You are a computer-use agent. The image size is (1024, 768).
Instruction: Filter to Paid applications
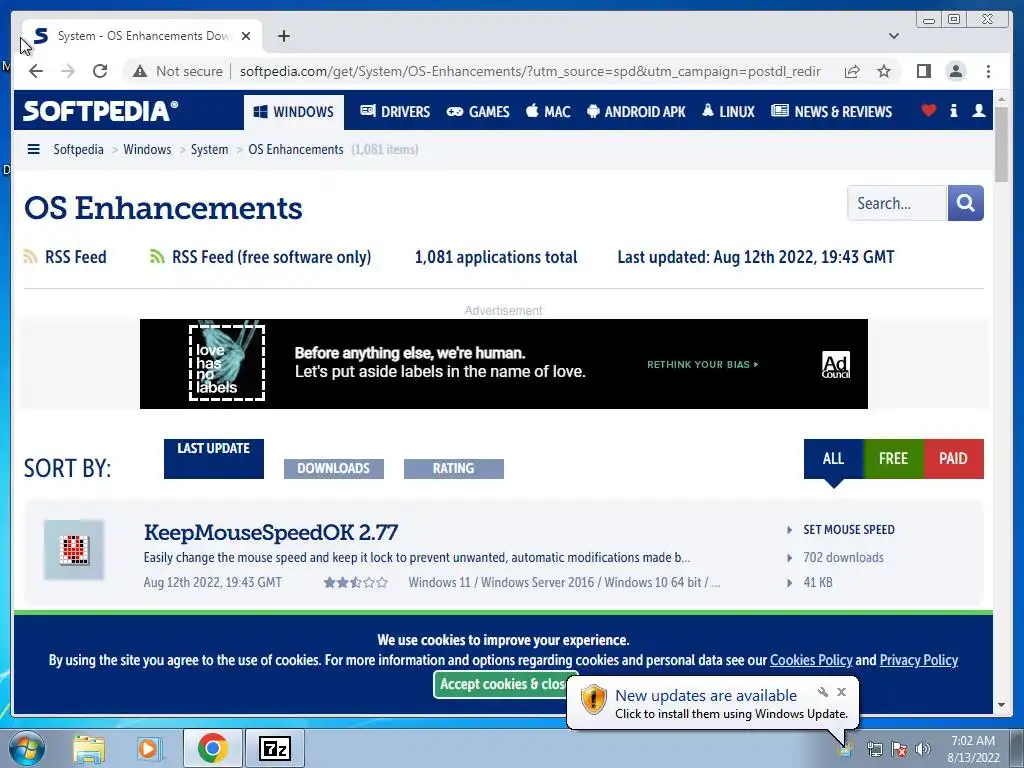point(953,458)
